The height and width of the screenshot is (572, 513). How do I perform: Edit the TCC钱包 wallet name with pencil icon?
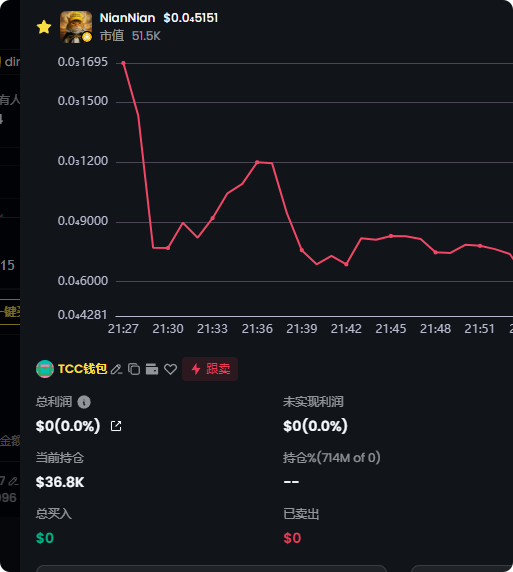(116, 369)
